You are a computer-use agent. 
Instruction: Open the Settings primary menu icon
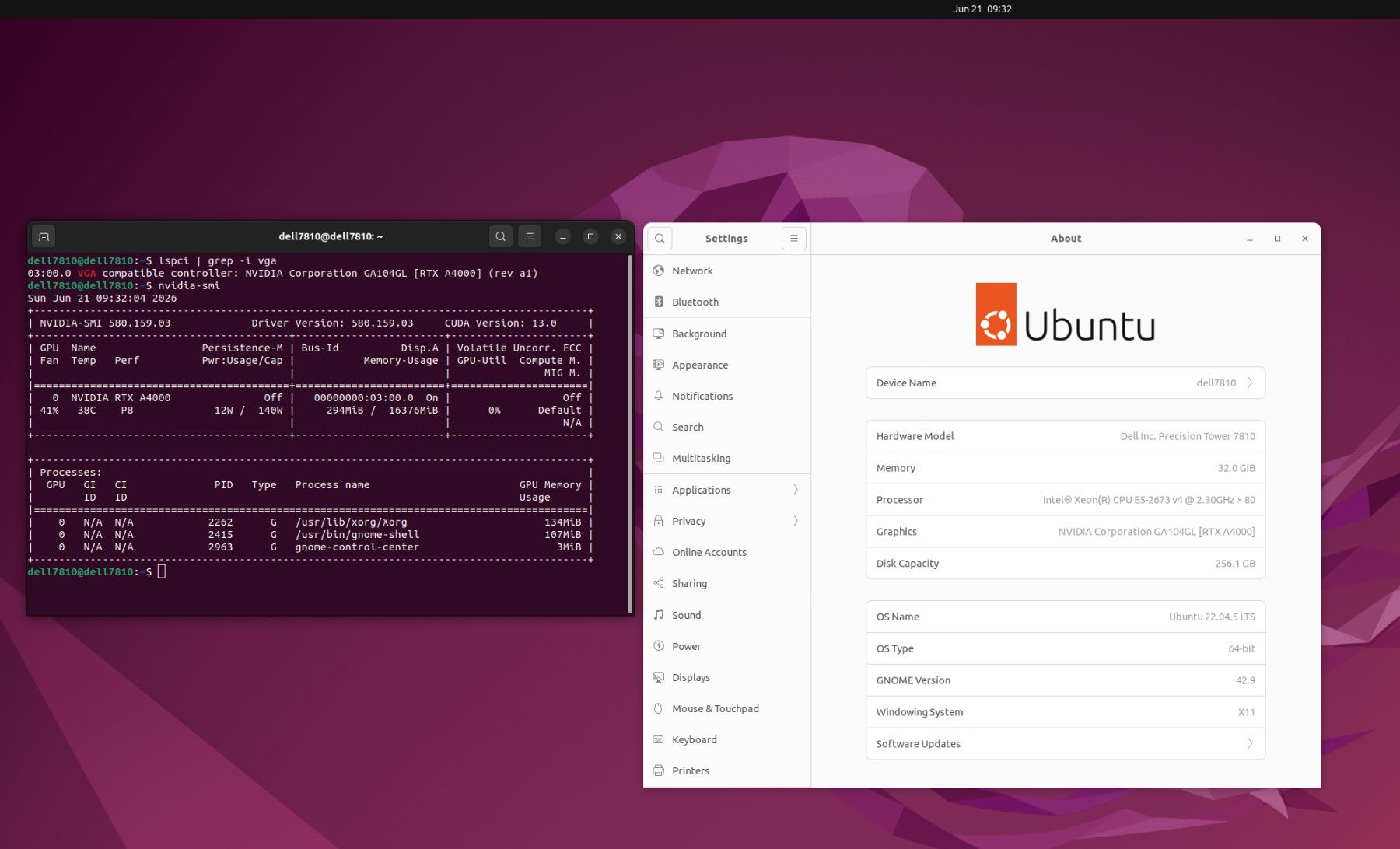(793, 239)
